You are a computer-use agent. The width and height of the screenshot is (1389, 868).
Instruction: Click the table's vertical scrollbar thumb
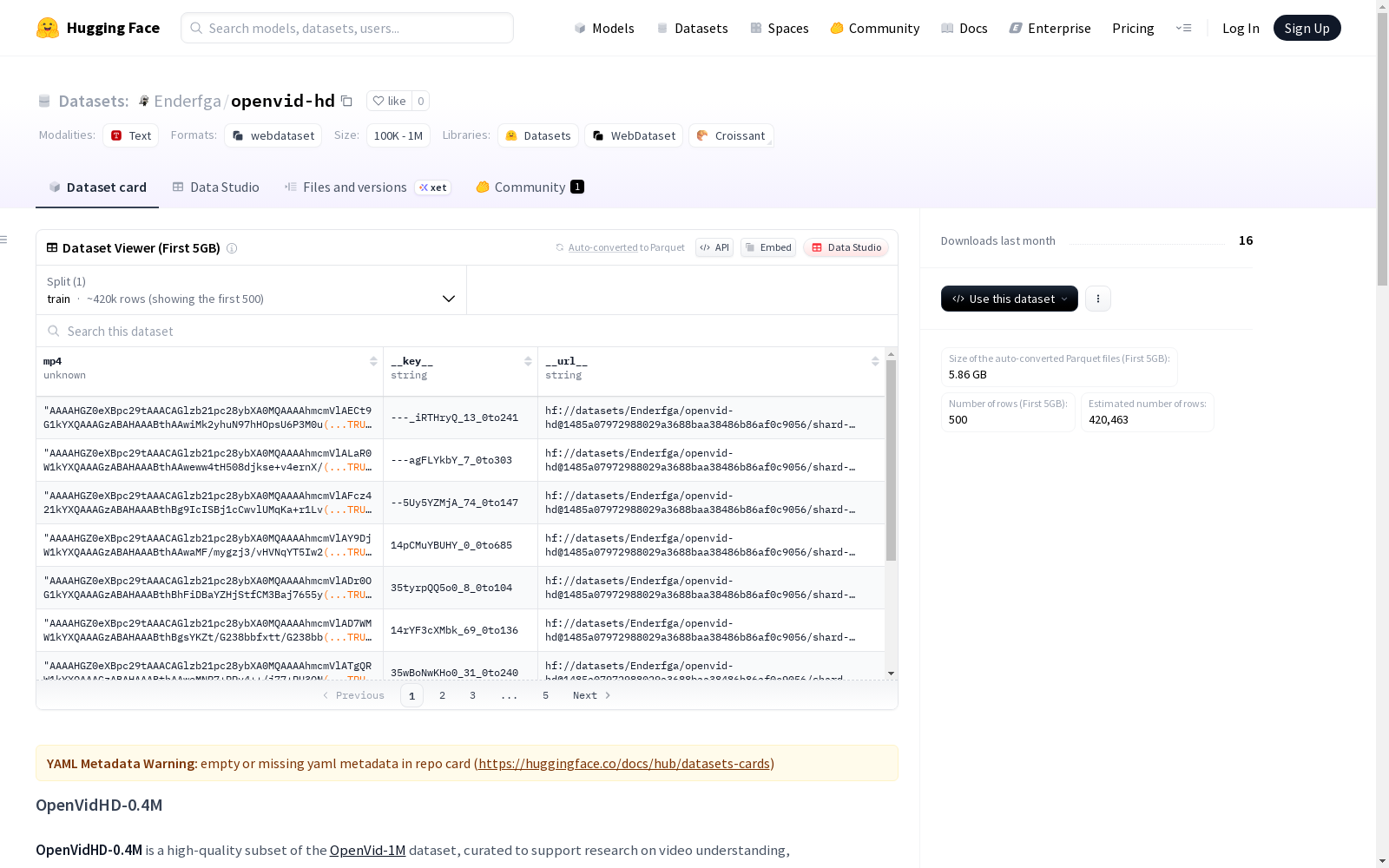[x=891, y=460]
